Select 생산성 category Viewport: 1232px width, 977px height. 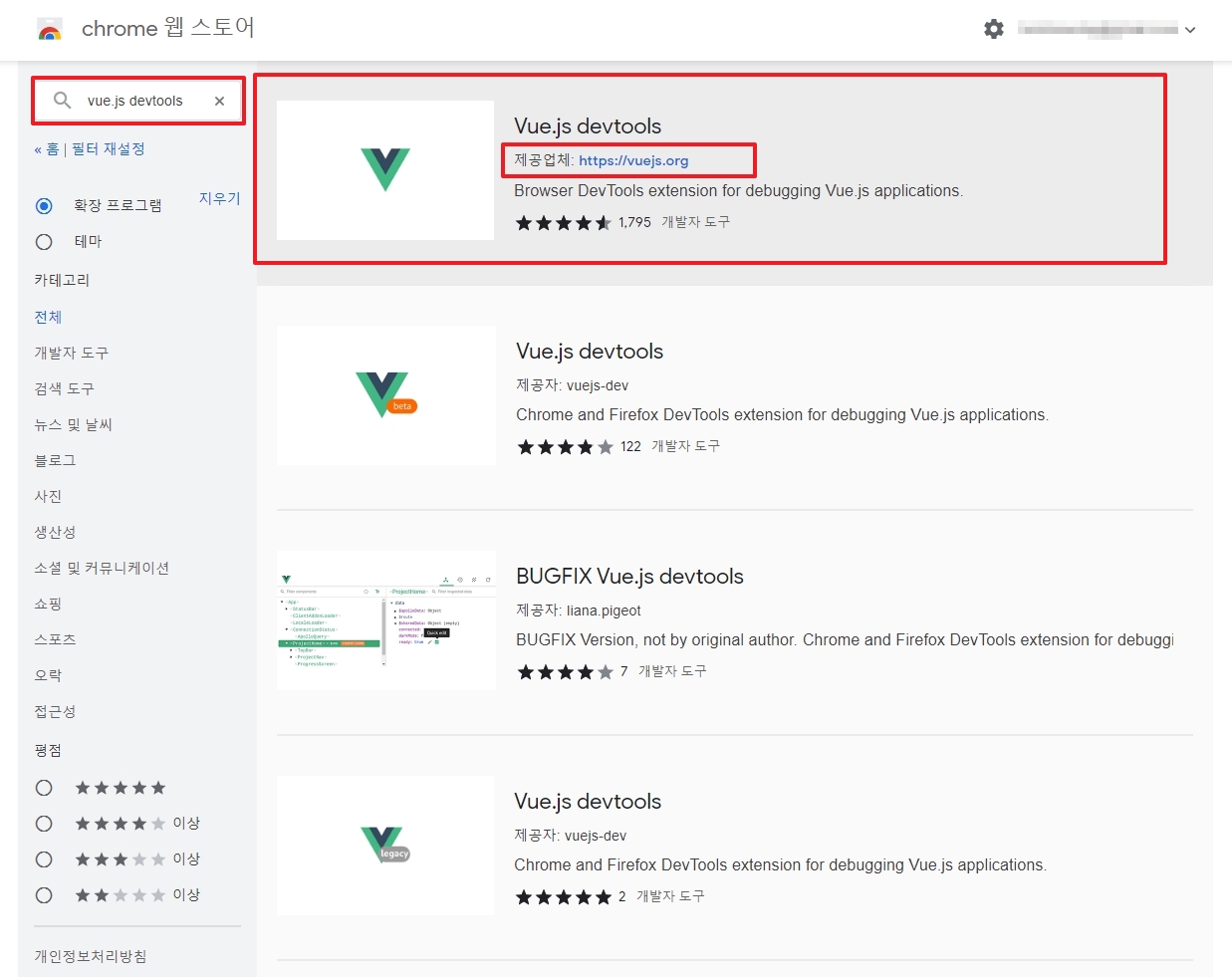point(55,532)
